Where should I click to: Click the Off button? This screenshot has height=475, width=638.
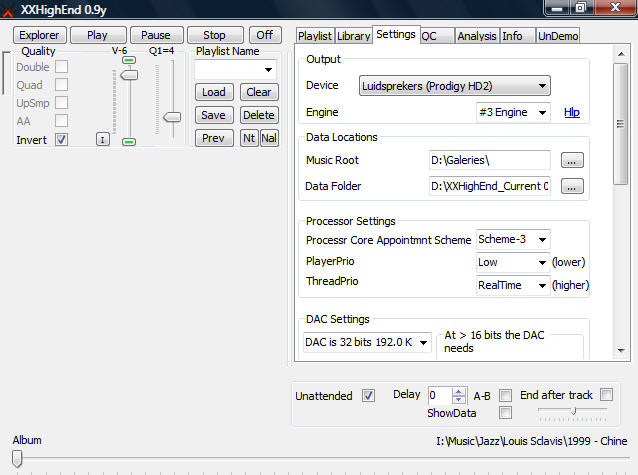point(265,35)
